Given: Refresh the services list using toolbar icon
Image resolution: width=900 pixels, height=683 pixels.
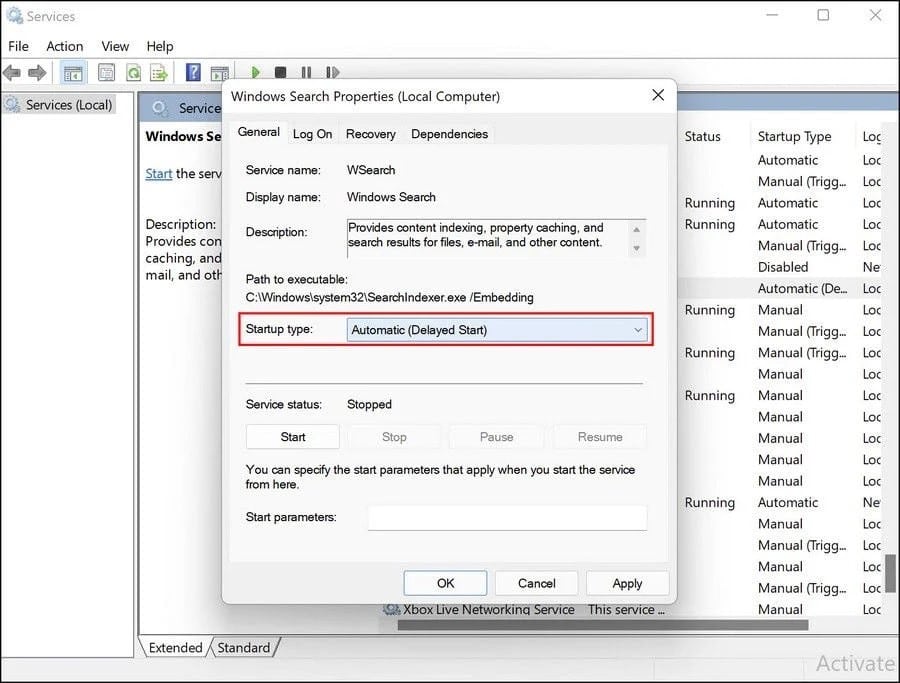Looking at the screenshot, I should pos(133,72).
